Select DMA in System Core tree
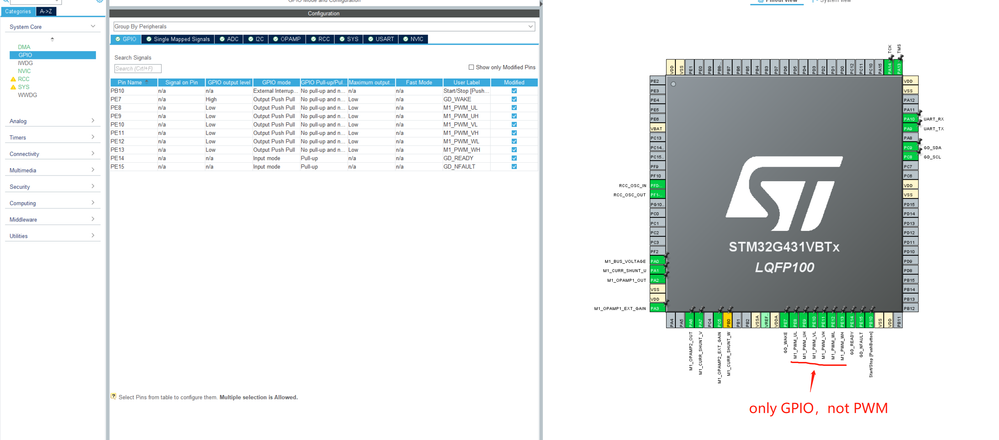Screen dimensions: 999x440 point(24,47)
